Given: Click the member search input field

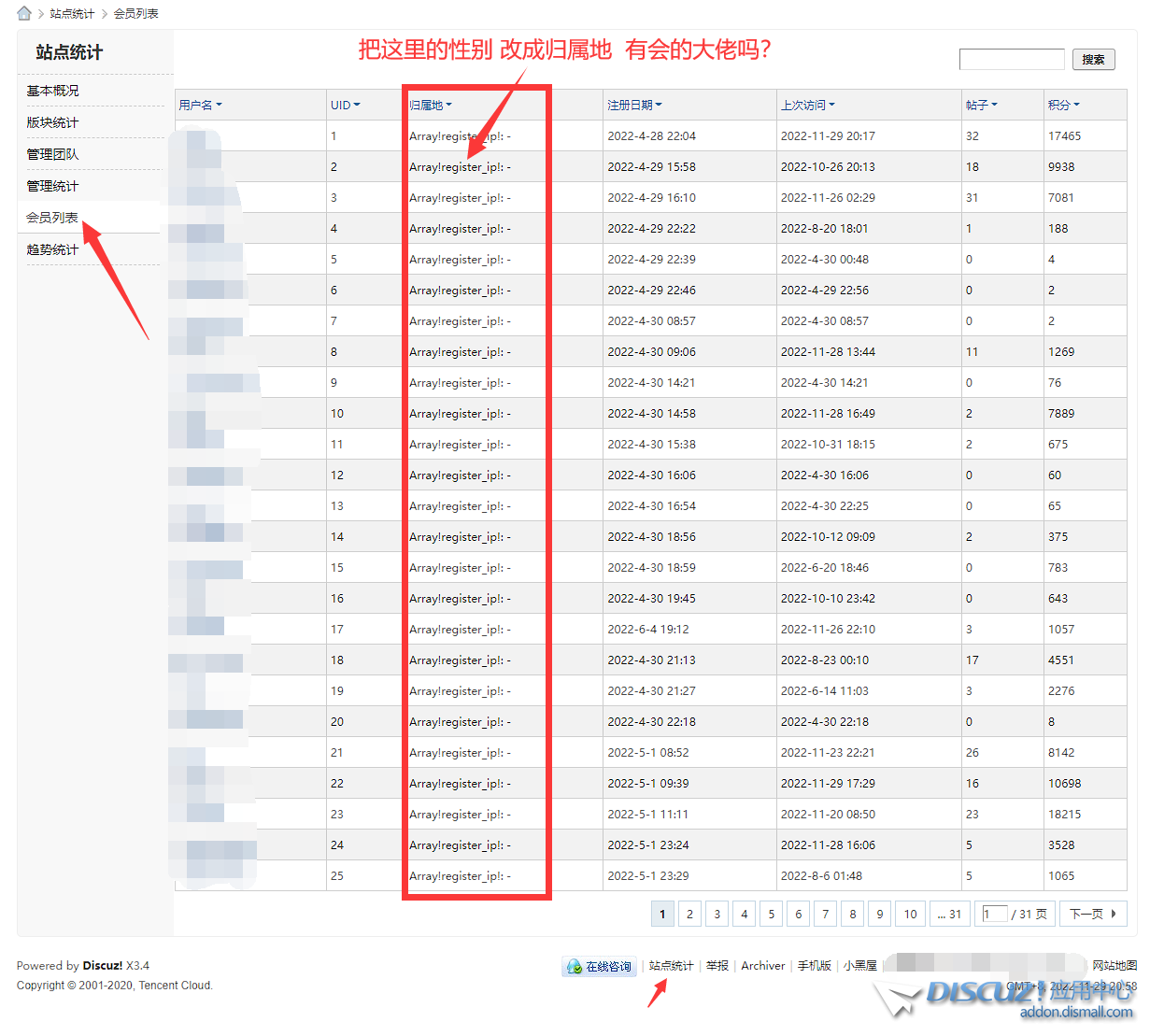Looking at the screenshot, I should (x=1012, y=60).
